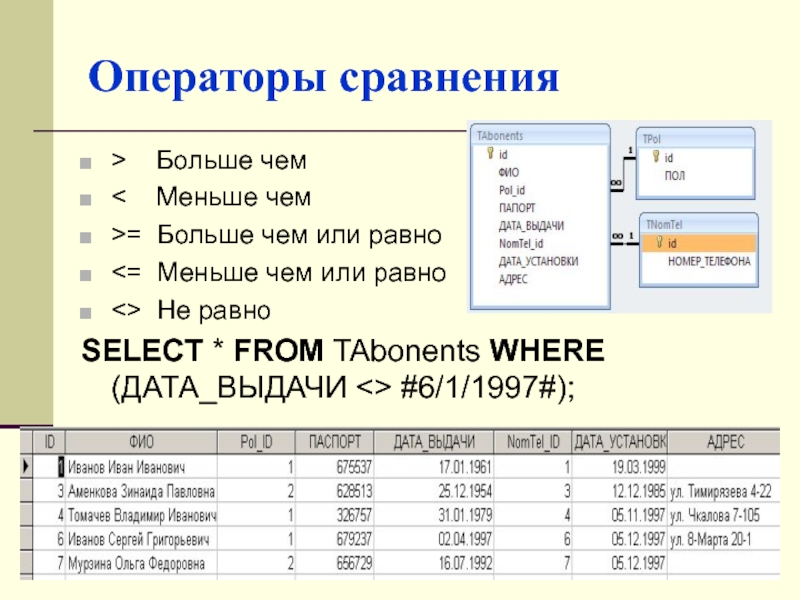The height and width of the screenshot is (600, 800).
Task: Click the date cell '02.04.1997'
Action: point(434,539)
